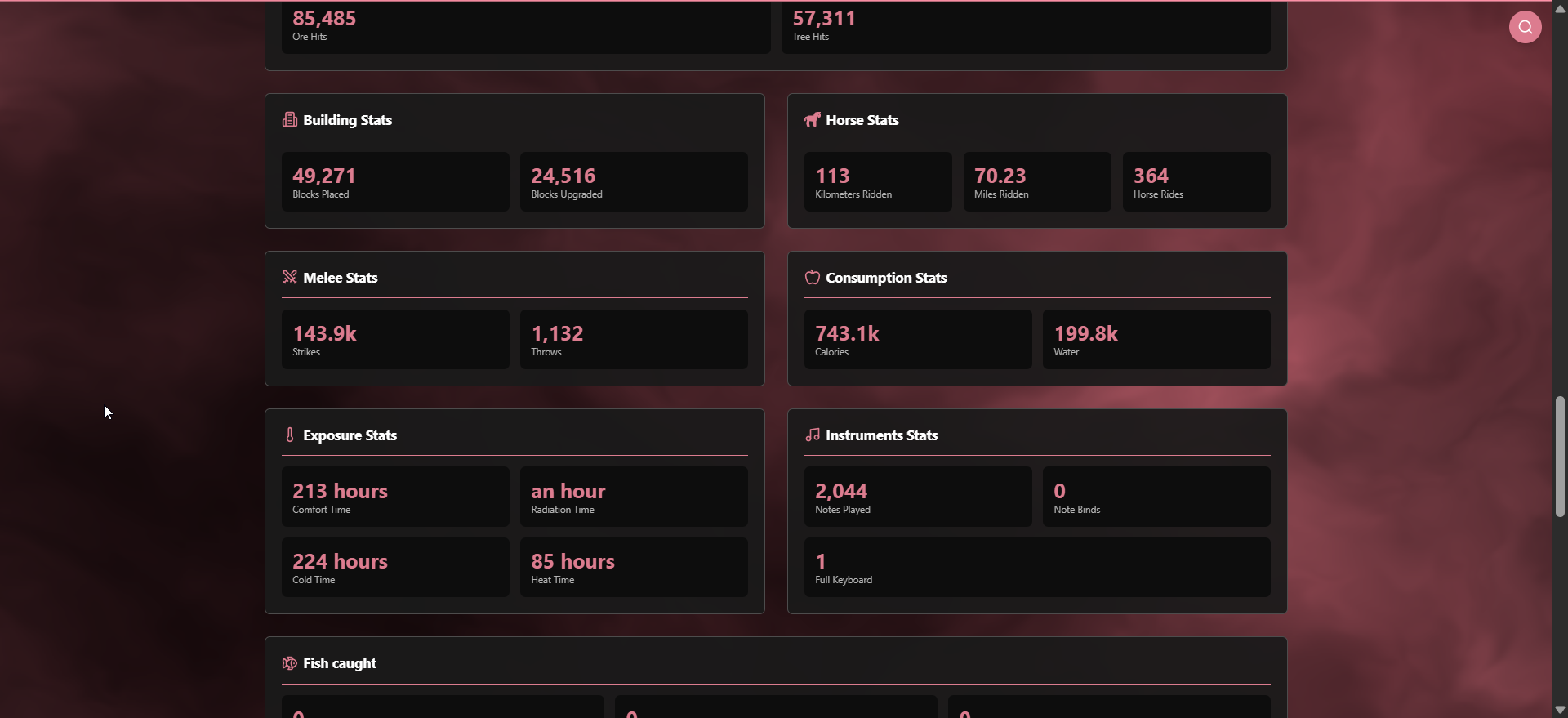Click the scrollbar up arrow
The width and height of the screenshot is (1568, 718).
(x=1560, y=9)
